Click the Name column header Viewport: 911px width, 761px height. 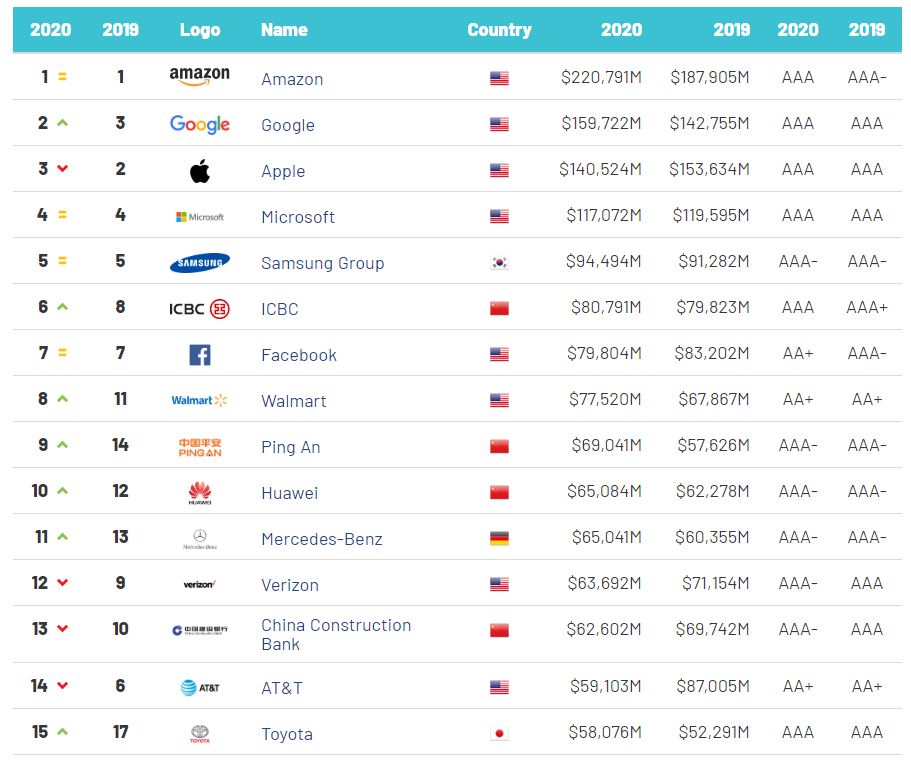click(284, 30)
